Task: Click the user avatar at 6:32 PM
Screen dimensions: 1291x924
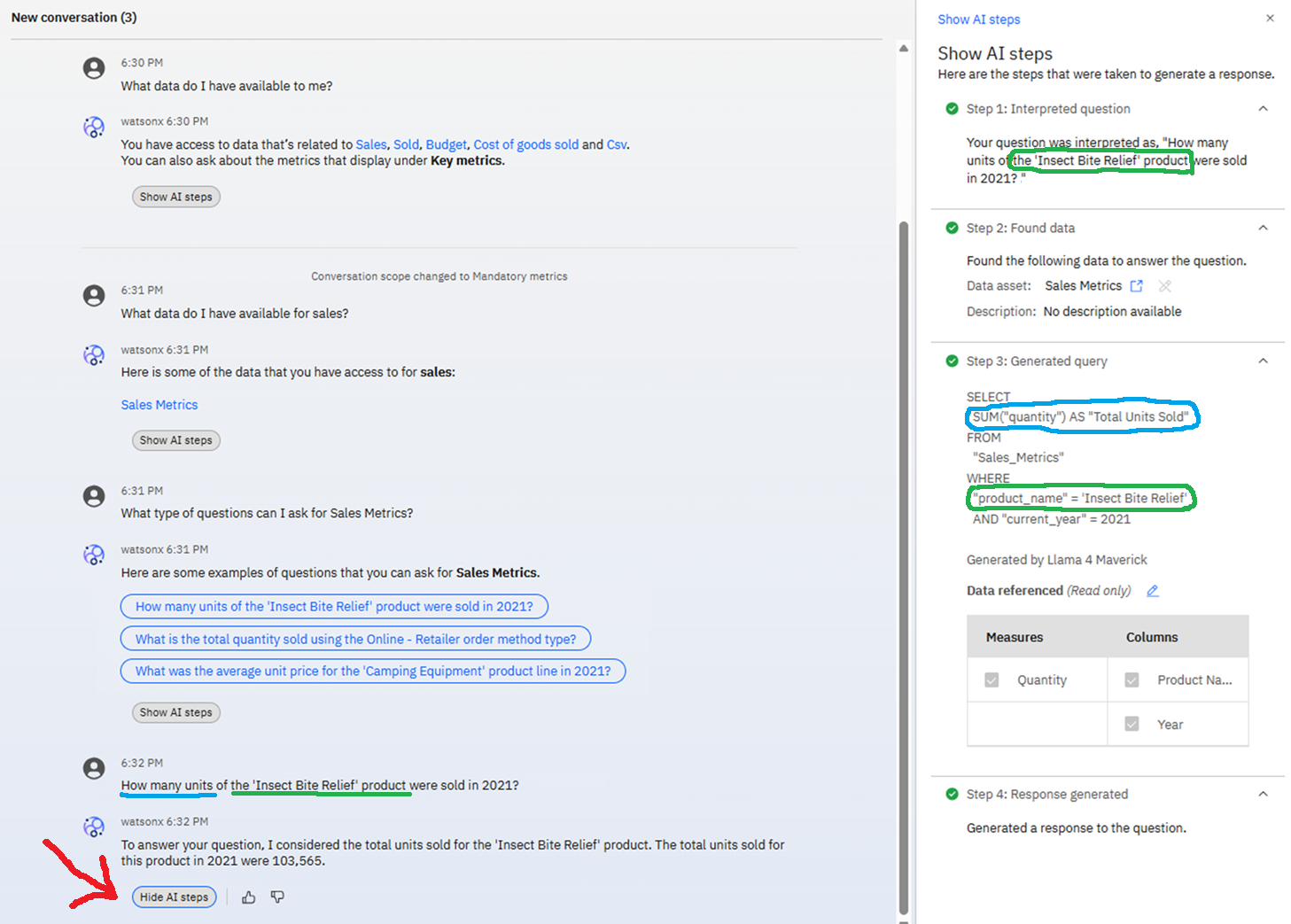Action: 94,768
